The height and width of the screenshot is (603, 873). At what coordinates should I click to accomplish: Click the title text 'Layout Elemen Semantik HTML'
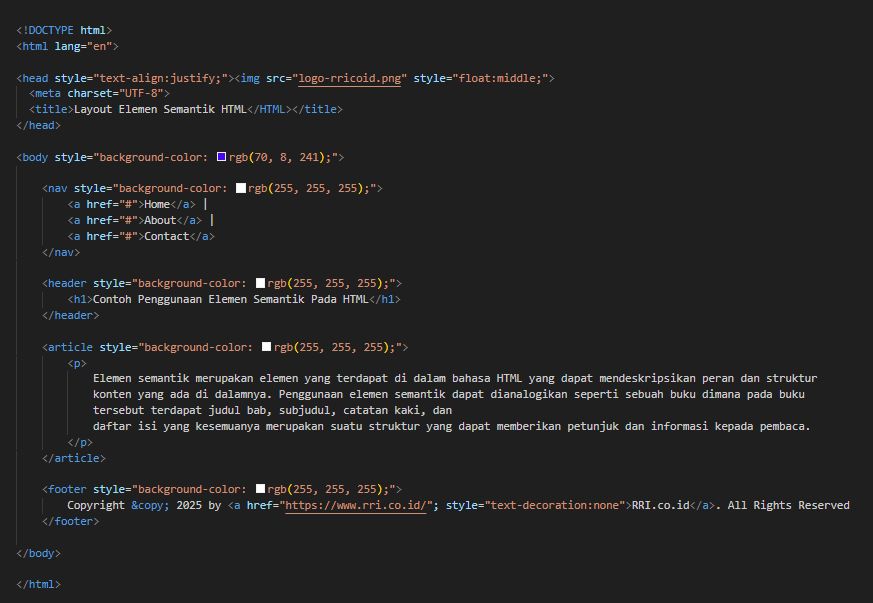coord(160,109)
